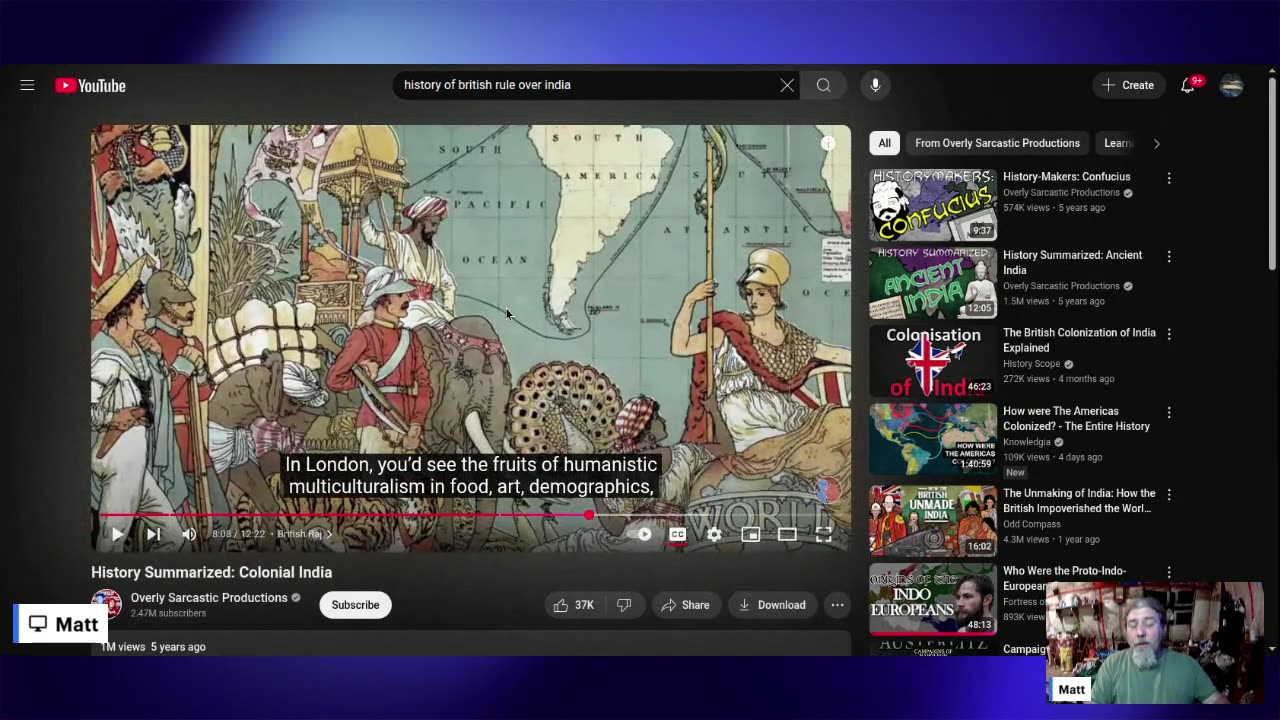Click the info card icon on video
This screenshot has width=1280, height=720.
point(828,143)
